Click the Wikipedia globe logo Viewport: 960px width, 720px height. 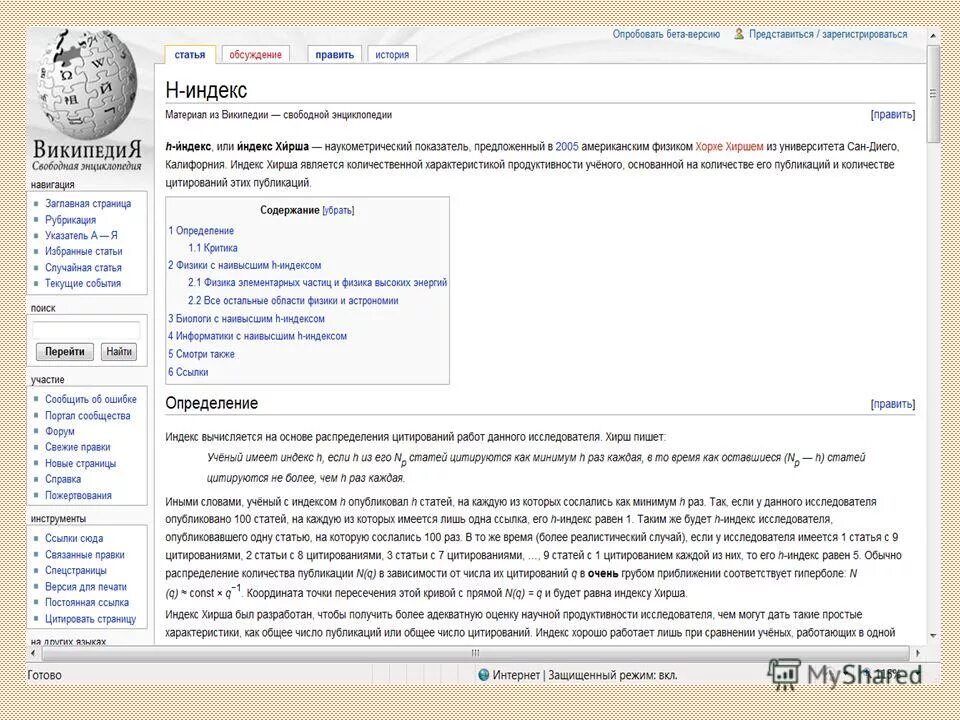coord(87,84)
